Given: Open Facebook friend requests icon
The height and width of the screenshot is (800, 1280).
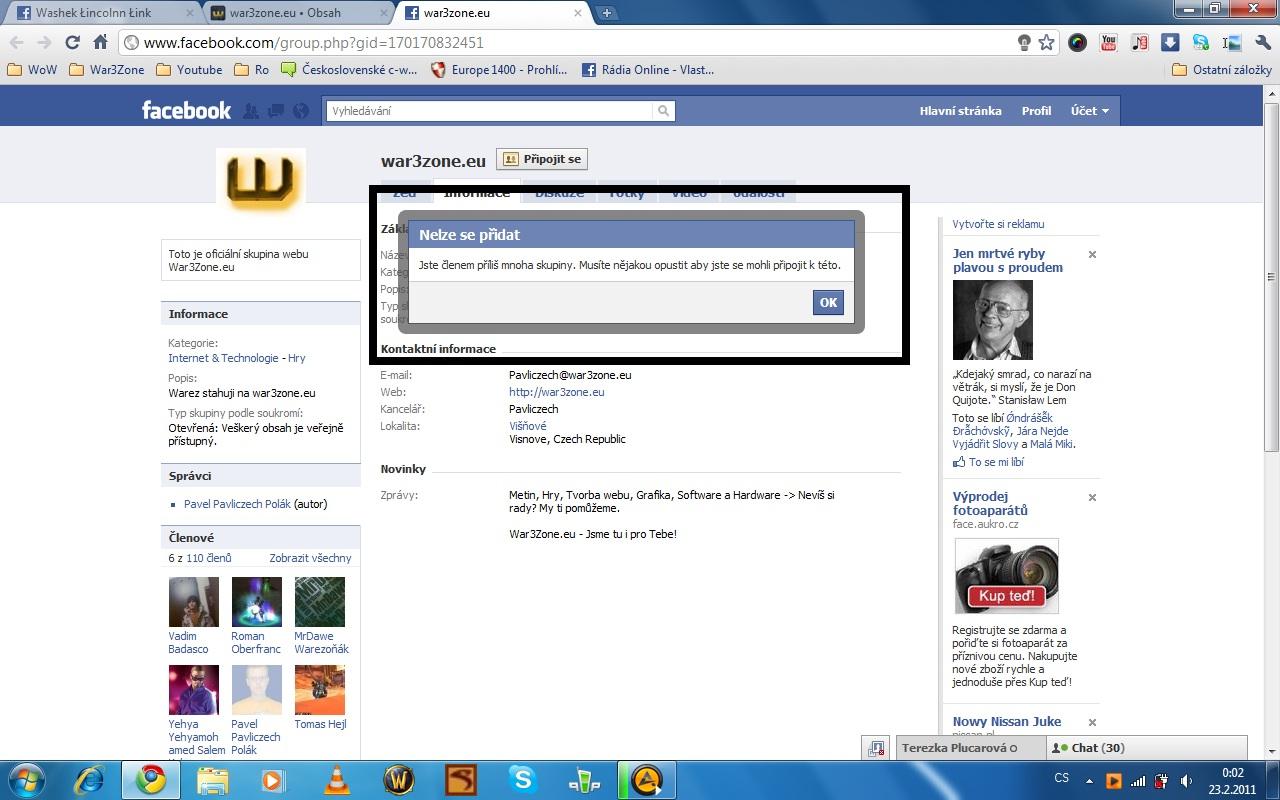Looking at the screenshot, I should pos(251,111).
